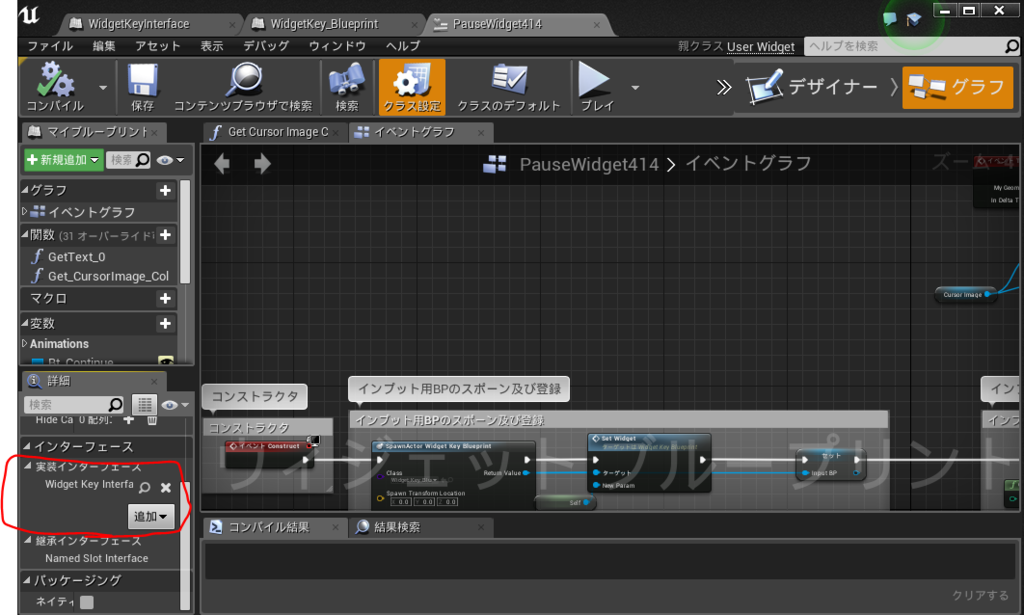This screenshot has height=615, width=1024.
Task: Add element to Hide Ca array
Action: [x=129, y=420]
